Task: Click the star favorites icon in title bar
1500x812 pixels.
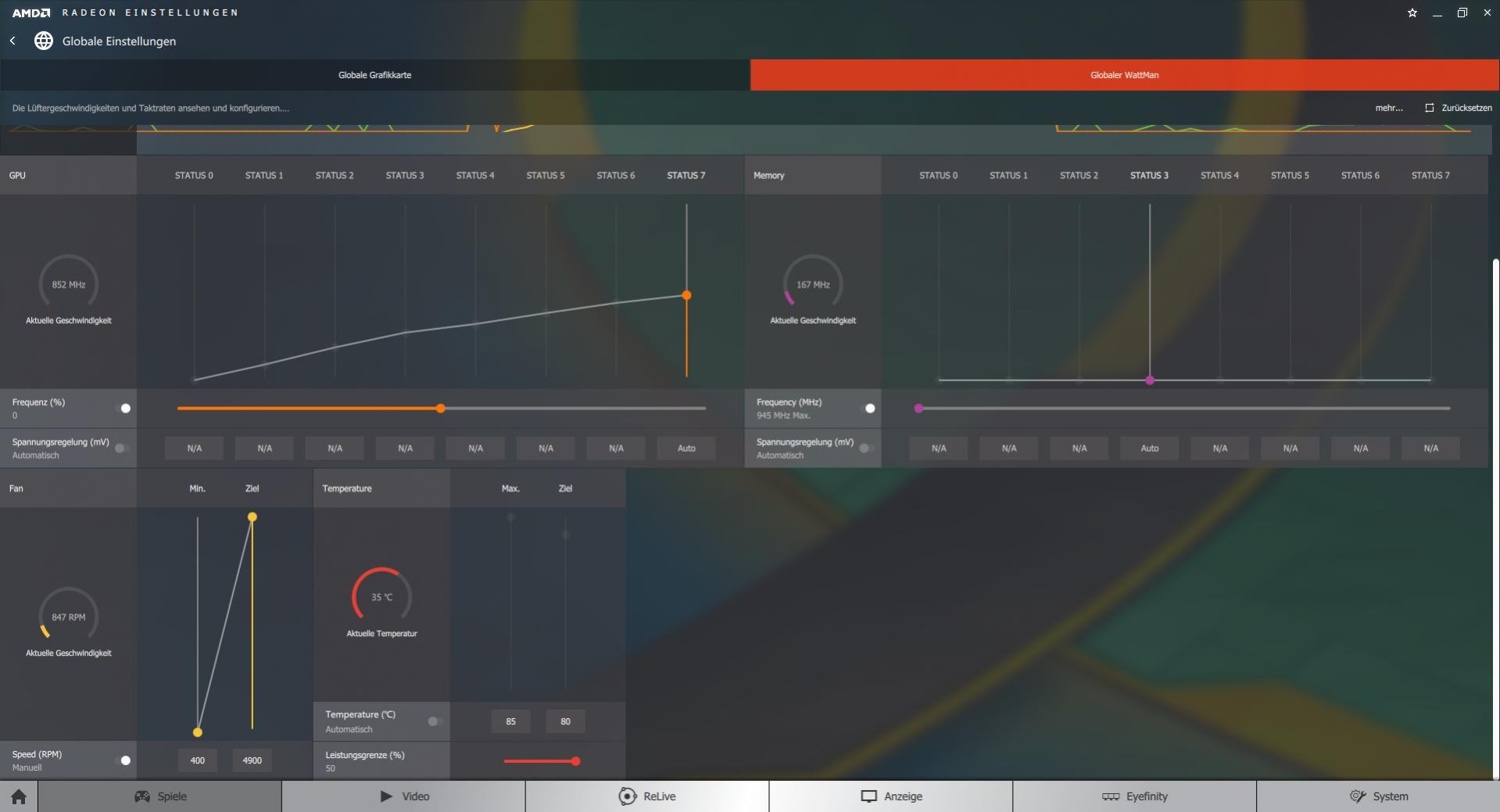Action: click(1412, 13)
